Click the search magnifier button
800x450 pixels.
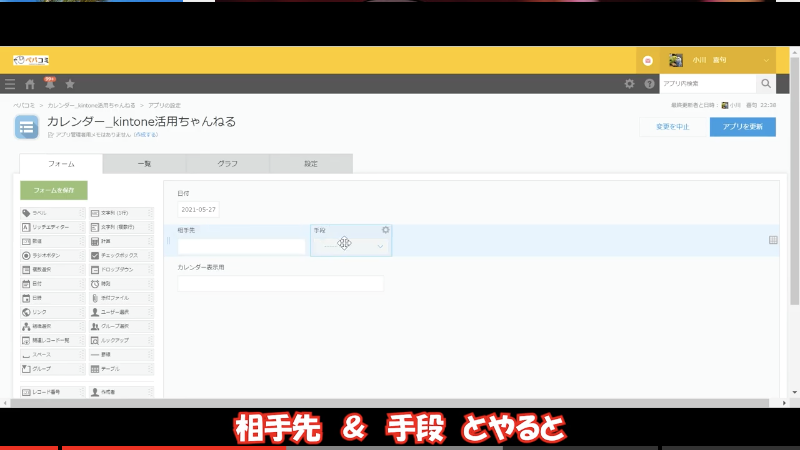pos(766,84)
